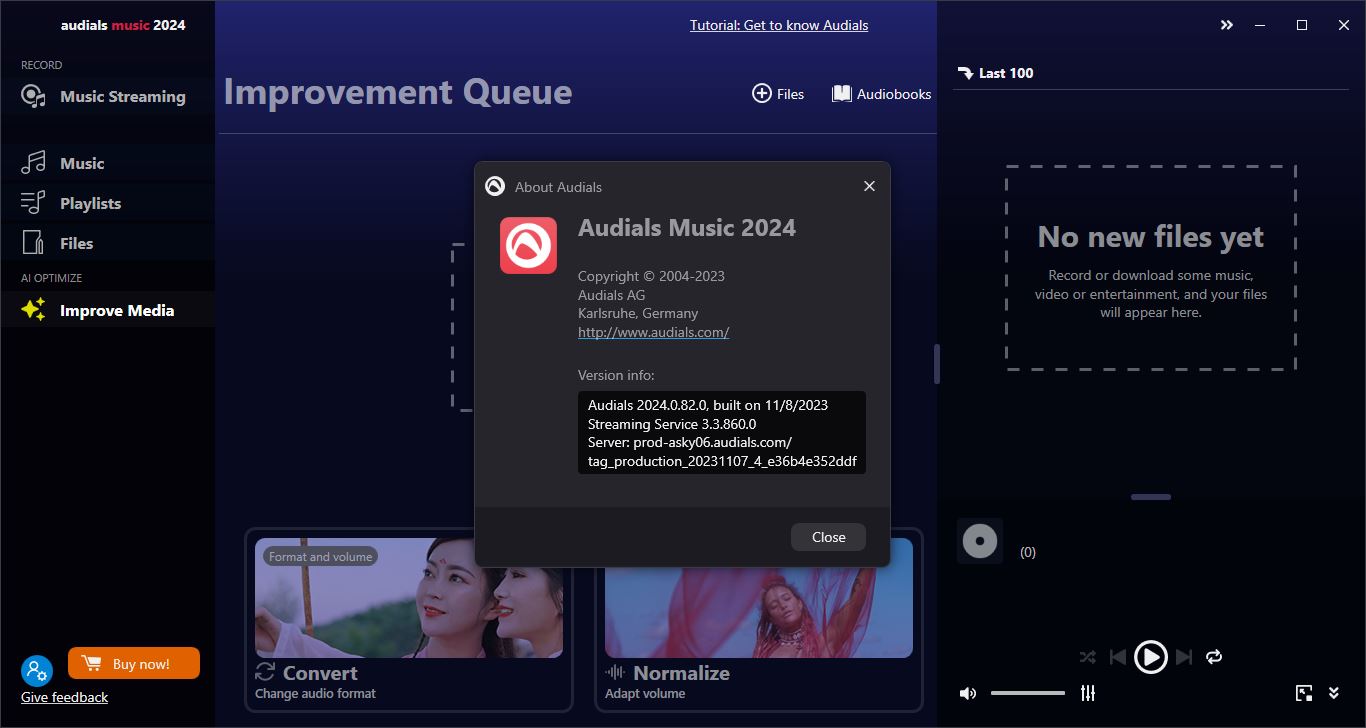
Task: Click the Close button in About dialog
Action: (828, 537)
